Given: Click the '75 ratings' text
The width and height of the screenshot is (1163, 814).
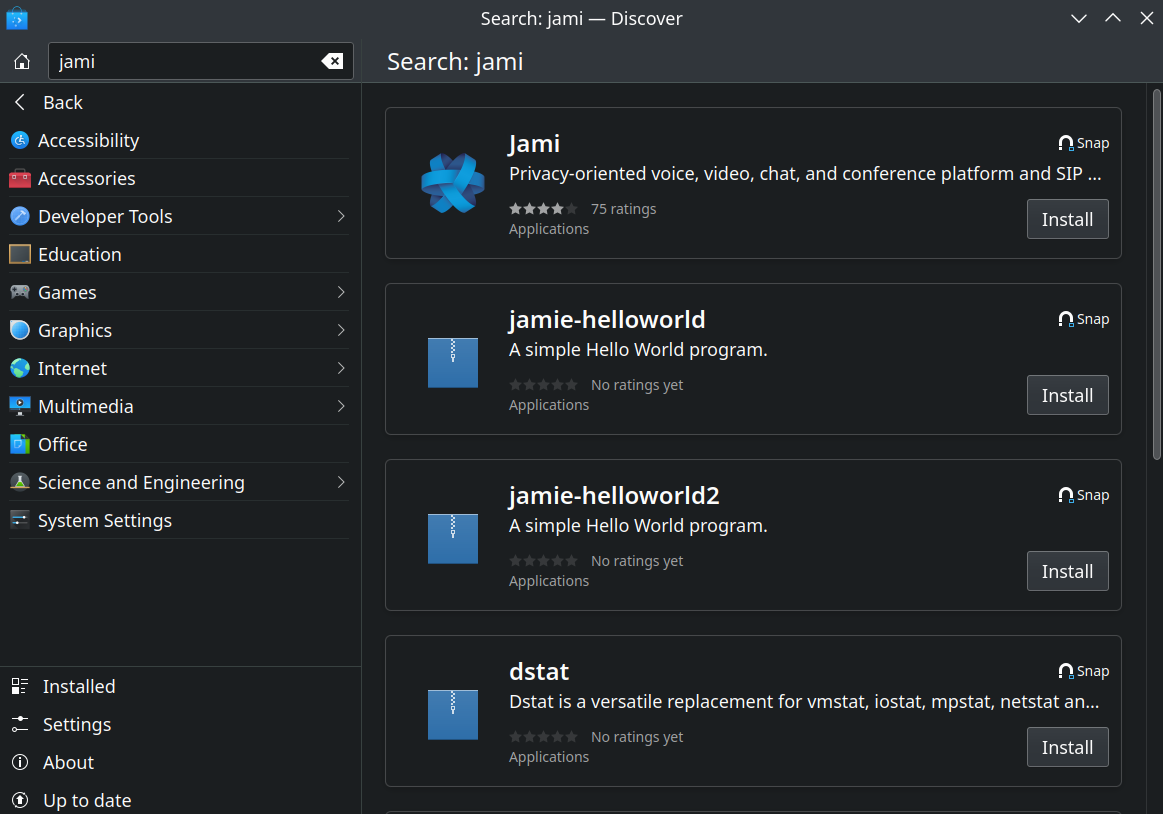Looking at the screenshot, I should (623, 209).
